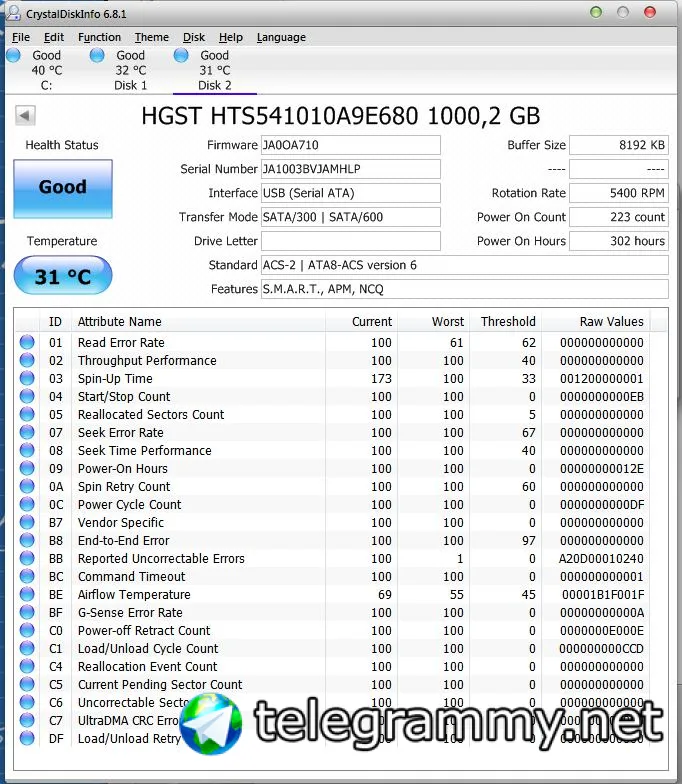Click the status orb for drive C:

pyautogui.click(x=14, y=55)
